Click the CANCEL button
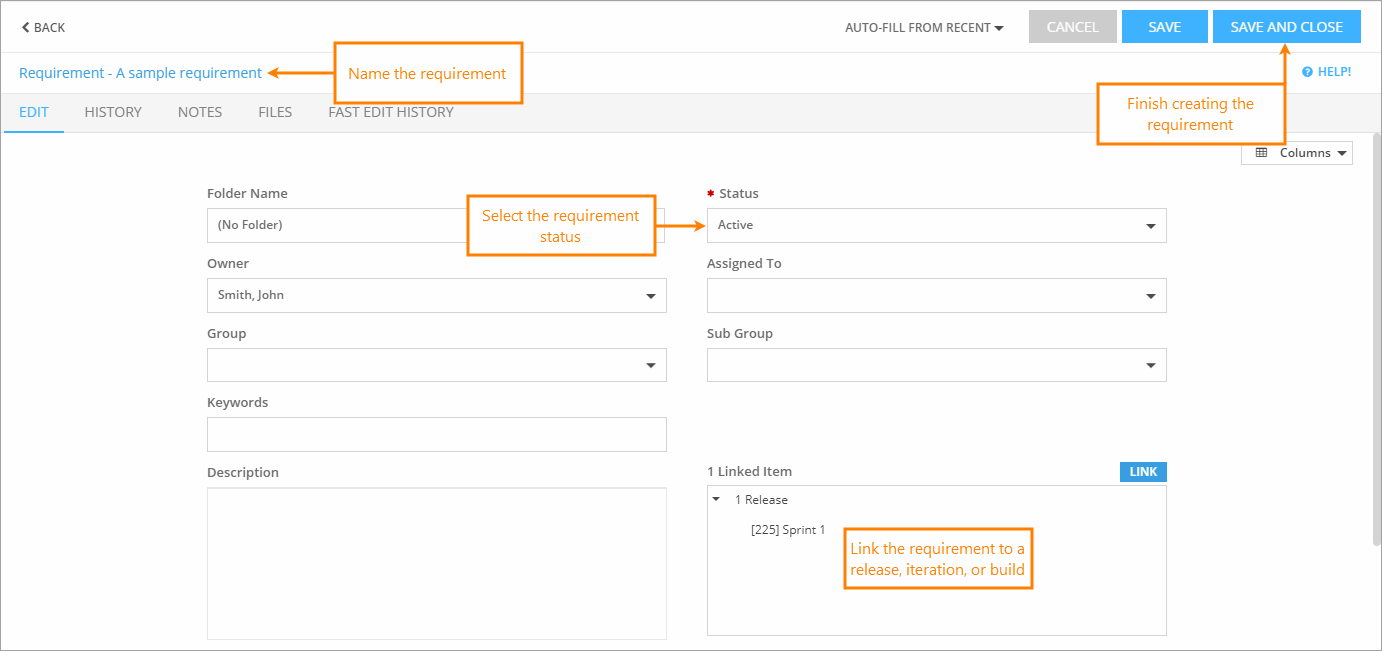Screen dimensions: 1382x651 (1072, 26)
